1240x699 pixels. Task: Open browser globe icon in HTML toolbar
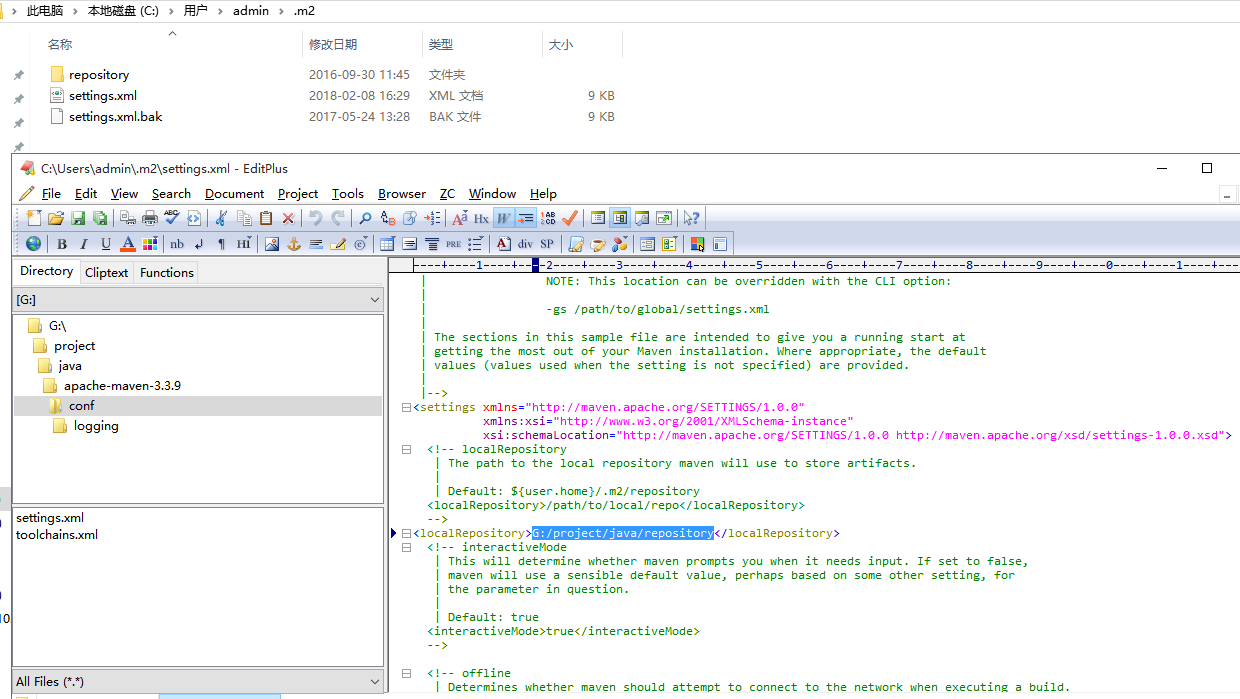[x=34, y=244]
